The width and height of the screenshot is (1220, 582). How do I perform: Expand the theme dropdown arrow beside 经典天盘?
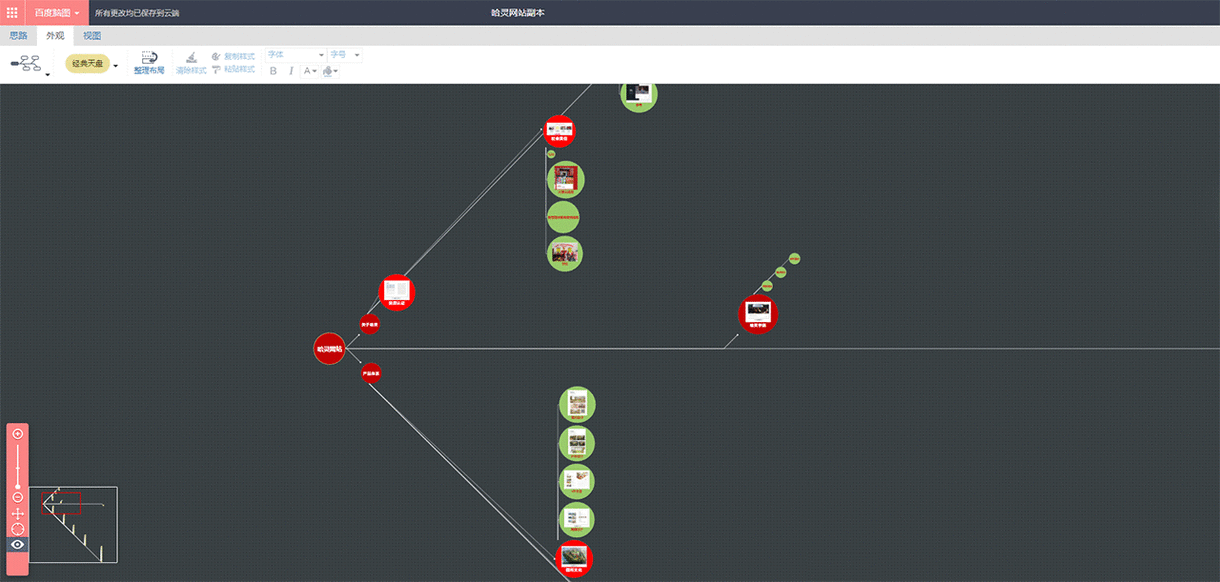click(115, 66)
